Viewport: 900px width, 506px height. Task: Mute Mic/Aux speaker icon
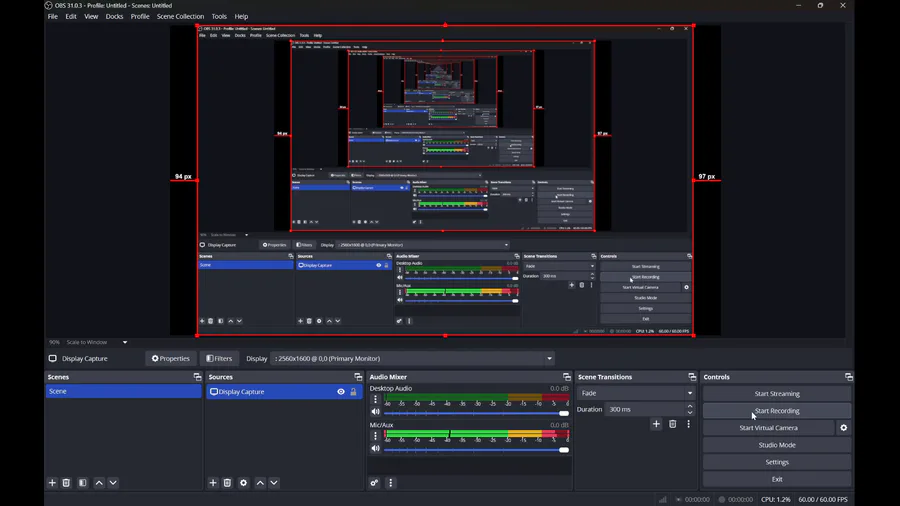click(375, 449)
